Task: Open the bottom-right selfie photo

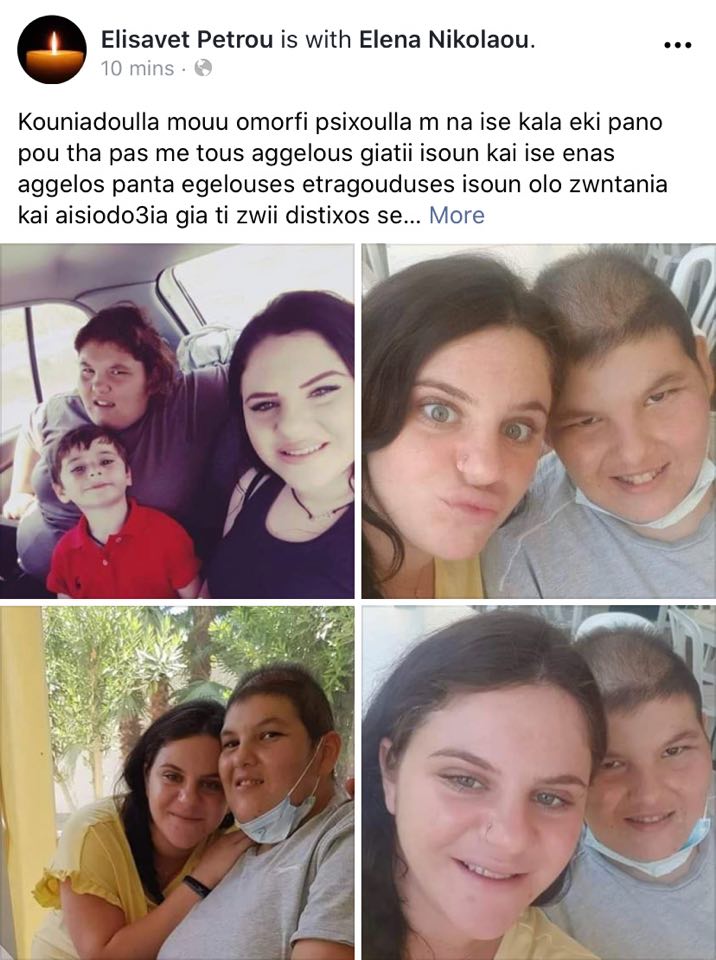Action: coord(539,783)
